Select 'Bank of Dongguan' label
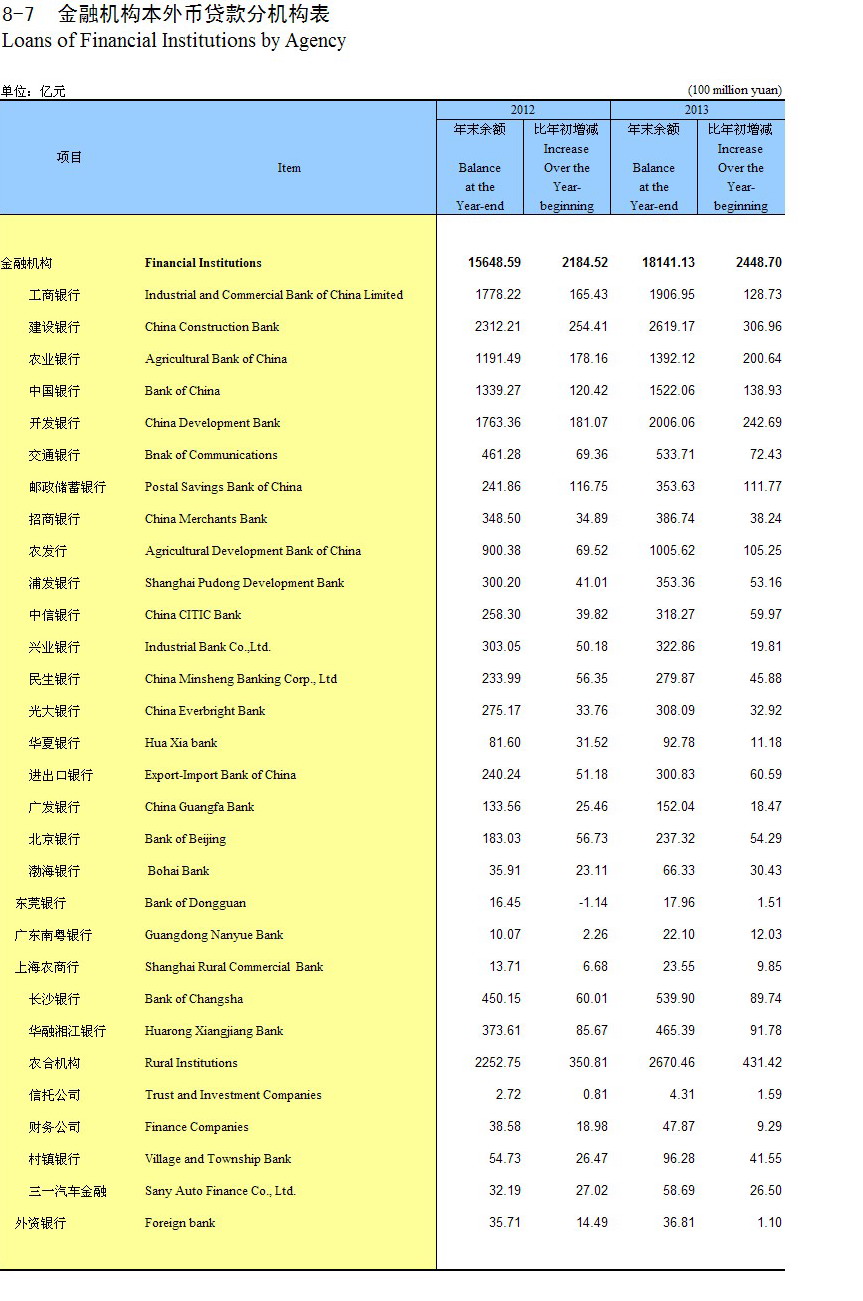Viewport: 863px width, 1301px height. pyautogui.click(x=195, y=903)
